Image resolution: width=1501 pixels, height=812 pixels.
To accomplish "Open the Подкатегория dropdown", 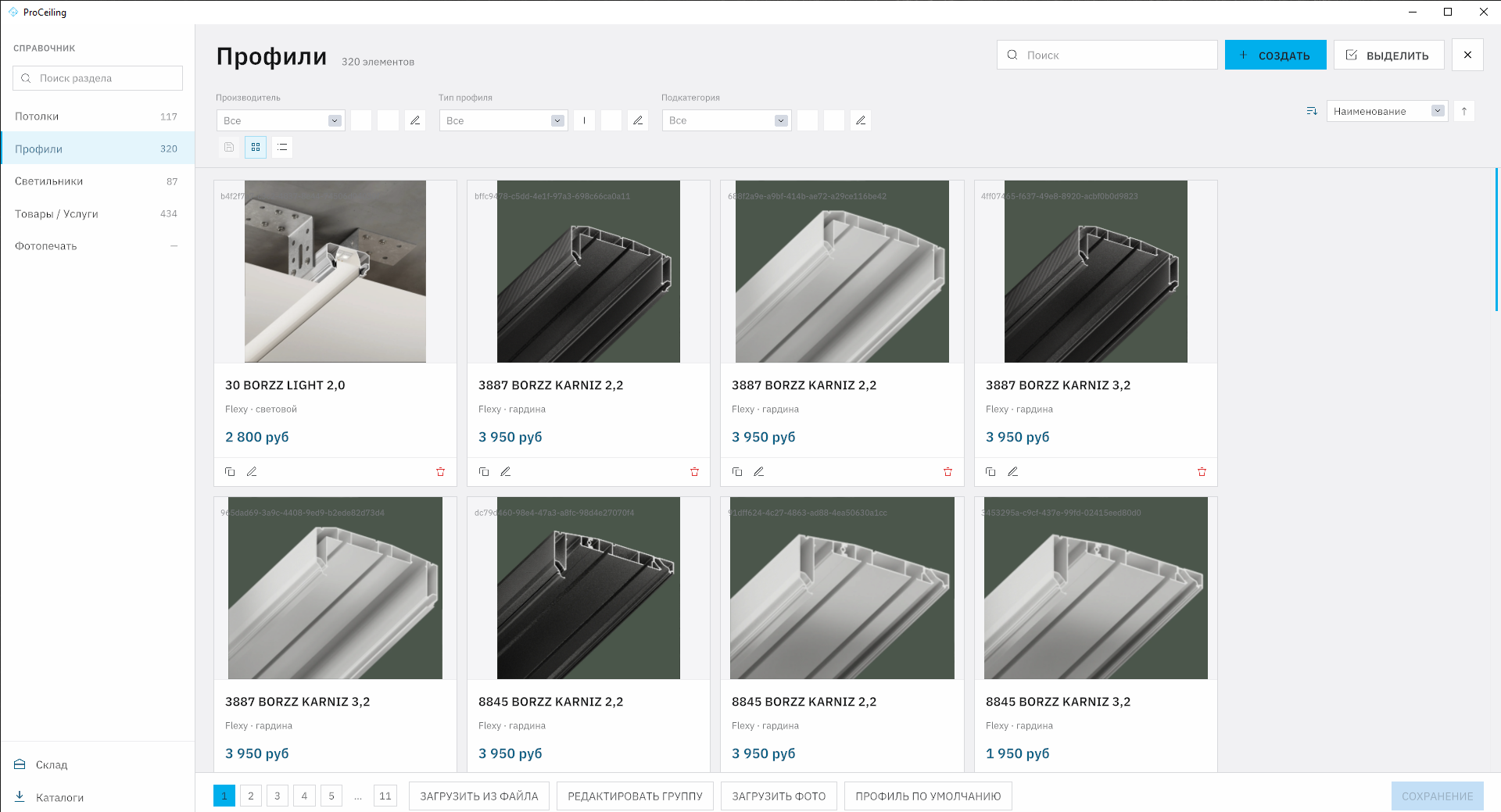I will [x=726, y=120].
